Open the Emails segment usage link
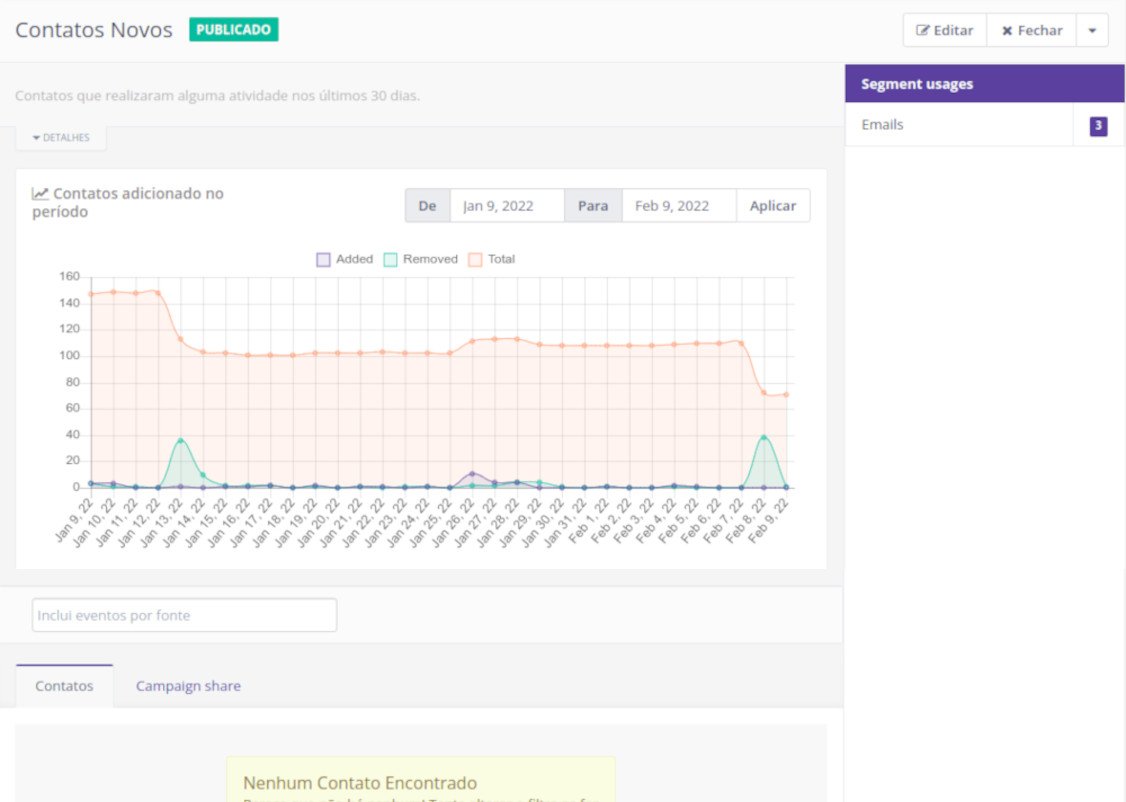The width and height of the screenshot is (1126, 802). pos(882,125)
